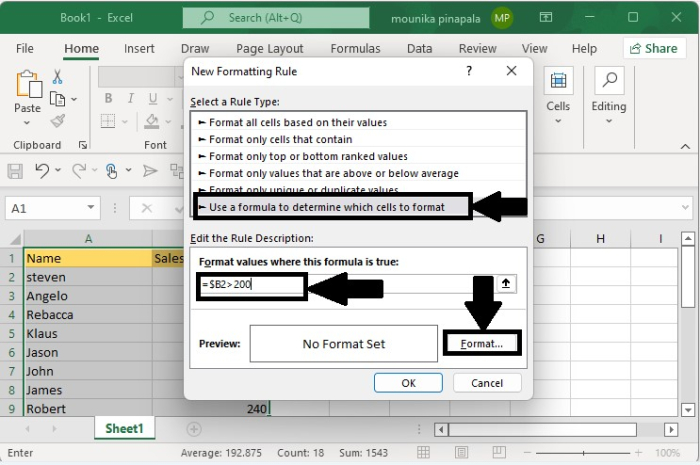
Task: Expand the Borders dropdown arrow
Action: click(125, 121)
